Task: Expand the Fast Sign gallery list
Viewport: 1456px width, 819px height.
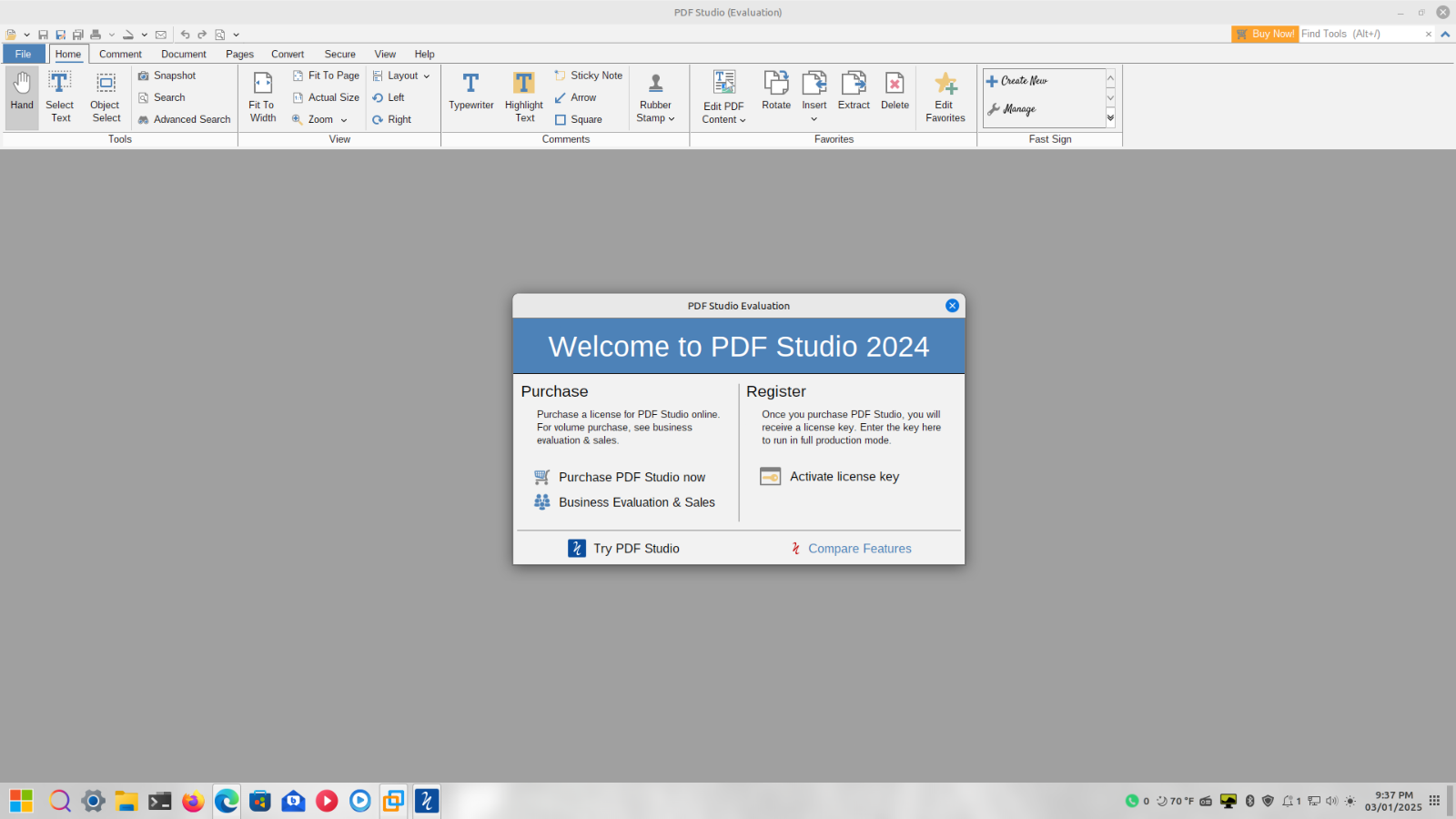Action: click(1110, 117)
